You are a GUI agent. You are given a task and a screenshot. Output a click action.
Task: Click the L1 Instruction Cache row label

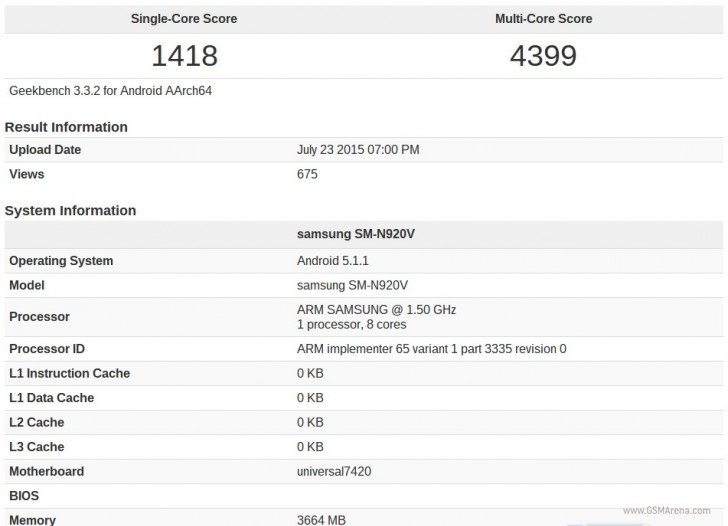tap(69, 374)
